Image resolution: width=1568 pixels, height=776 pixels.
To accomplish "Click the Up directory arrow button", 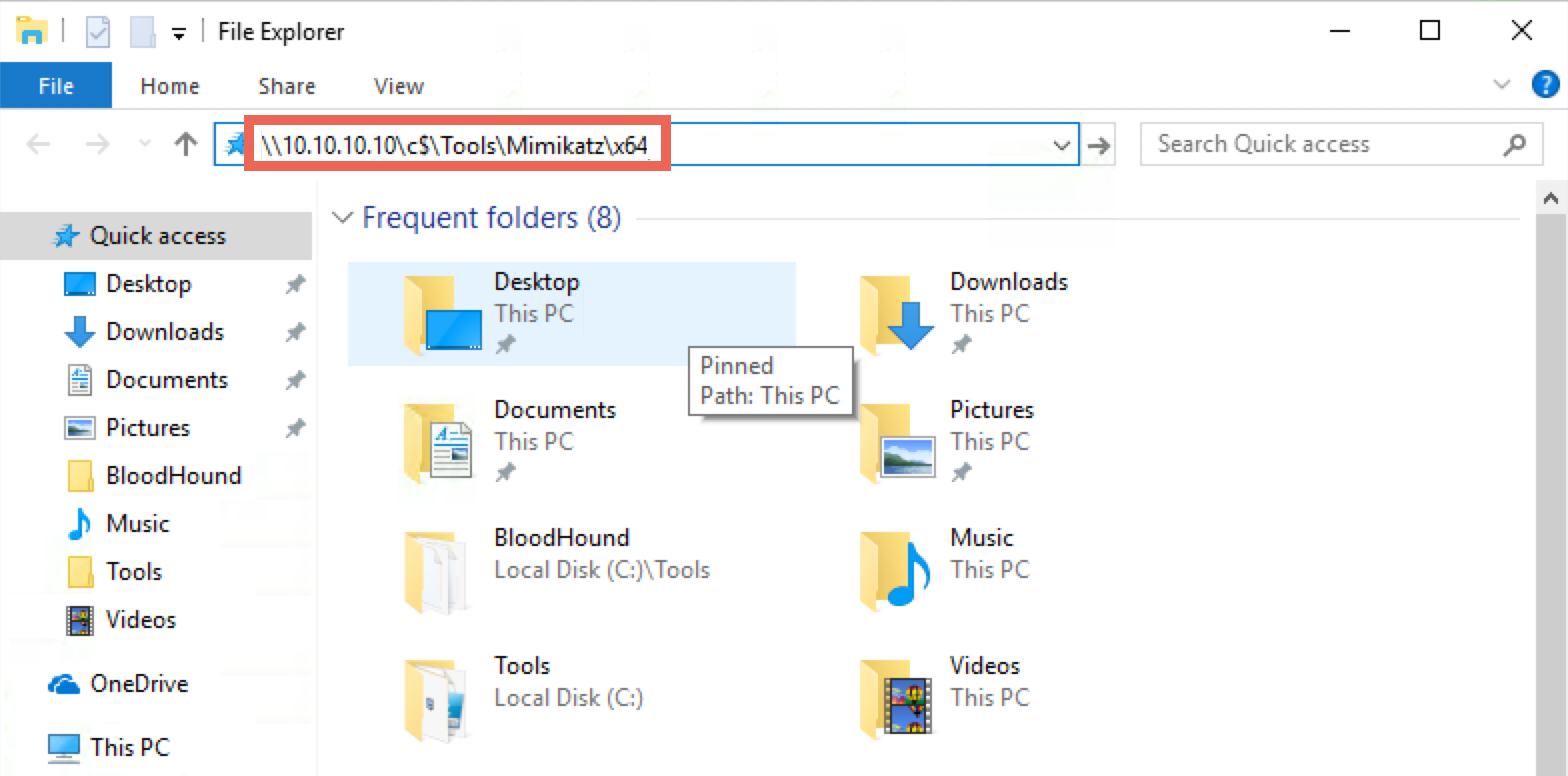I will [185, 145].
